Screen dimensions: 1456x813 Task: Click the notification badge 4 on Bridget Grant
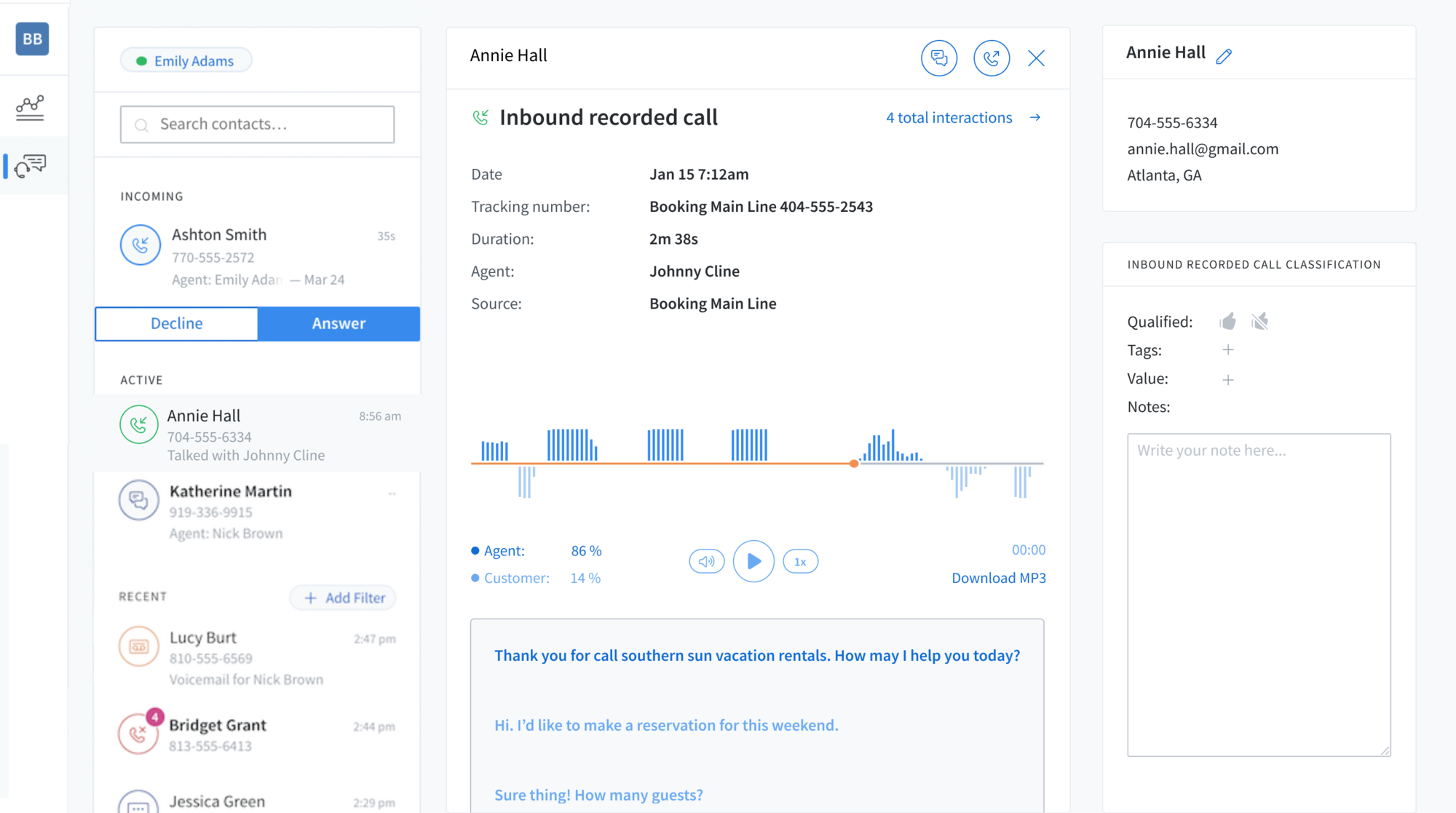(x=154, y=717)
